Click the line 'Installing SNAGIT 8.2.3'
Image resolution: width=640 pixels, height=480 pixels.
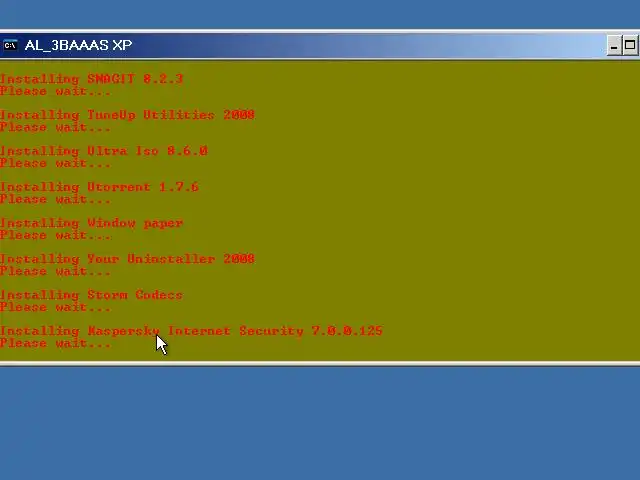(91, 78)
